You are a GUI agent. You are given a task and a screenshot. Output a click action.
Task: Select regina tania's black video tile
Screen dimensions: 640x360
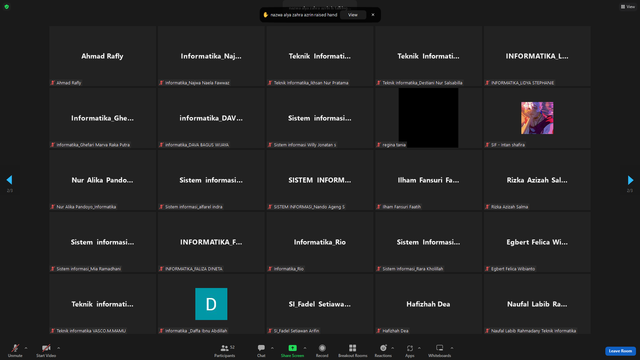(x=428, y=118)
